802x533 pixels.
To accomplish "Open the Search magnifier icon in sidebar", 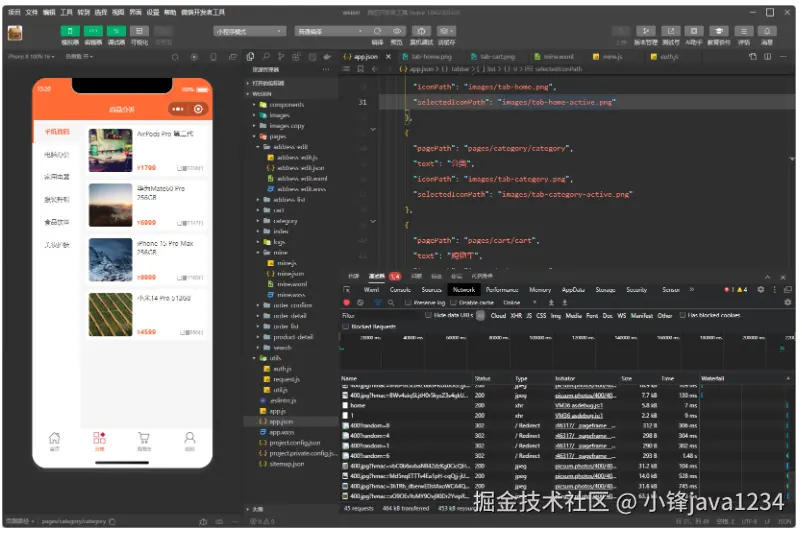I will click(x=266, y=56).
